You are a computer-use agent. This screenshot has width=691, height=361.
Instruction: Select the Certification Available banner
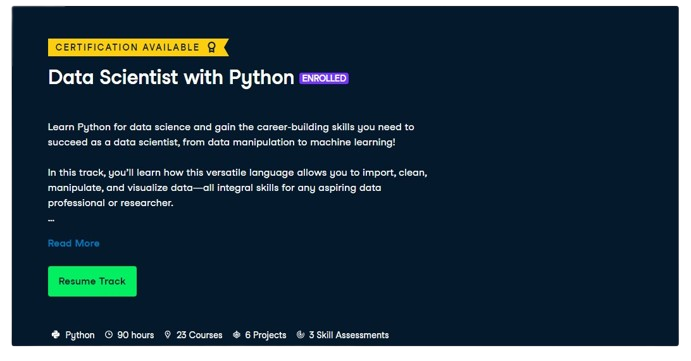coord(138,47)
